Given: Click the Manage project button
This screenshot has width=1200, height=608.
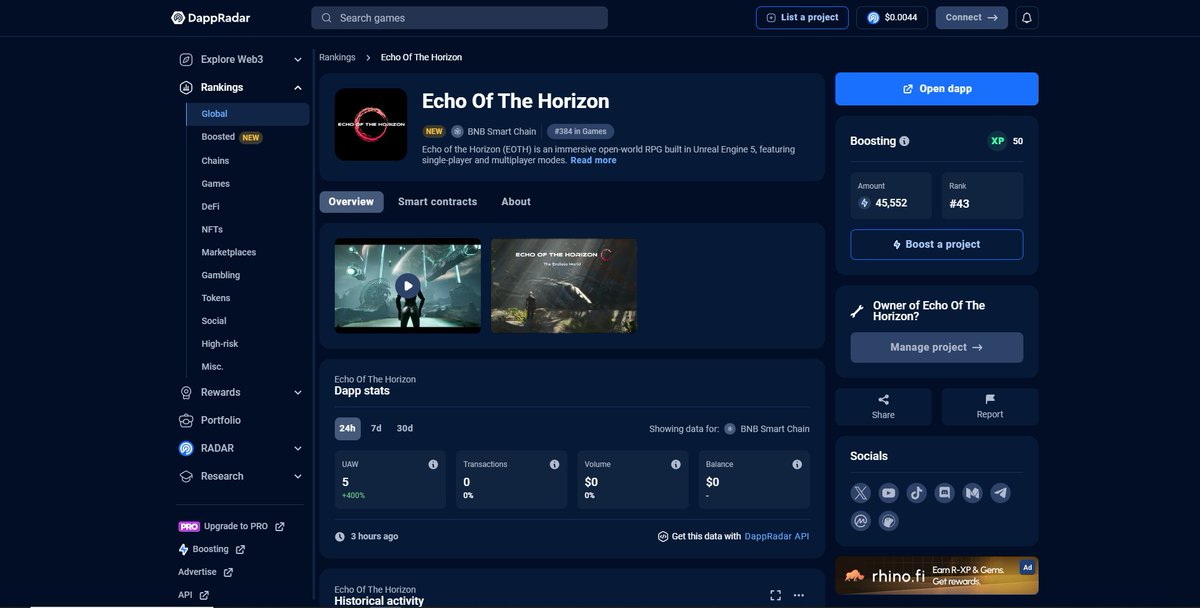Looking at the screenshot, I should (937, 347).
